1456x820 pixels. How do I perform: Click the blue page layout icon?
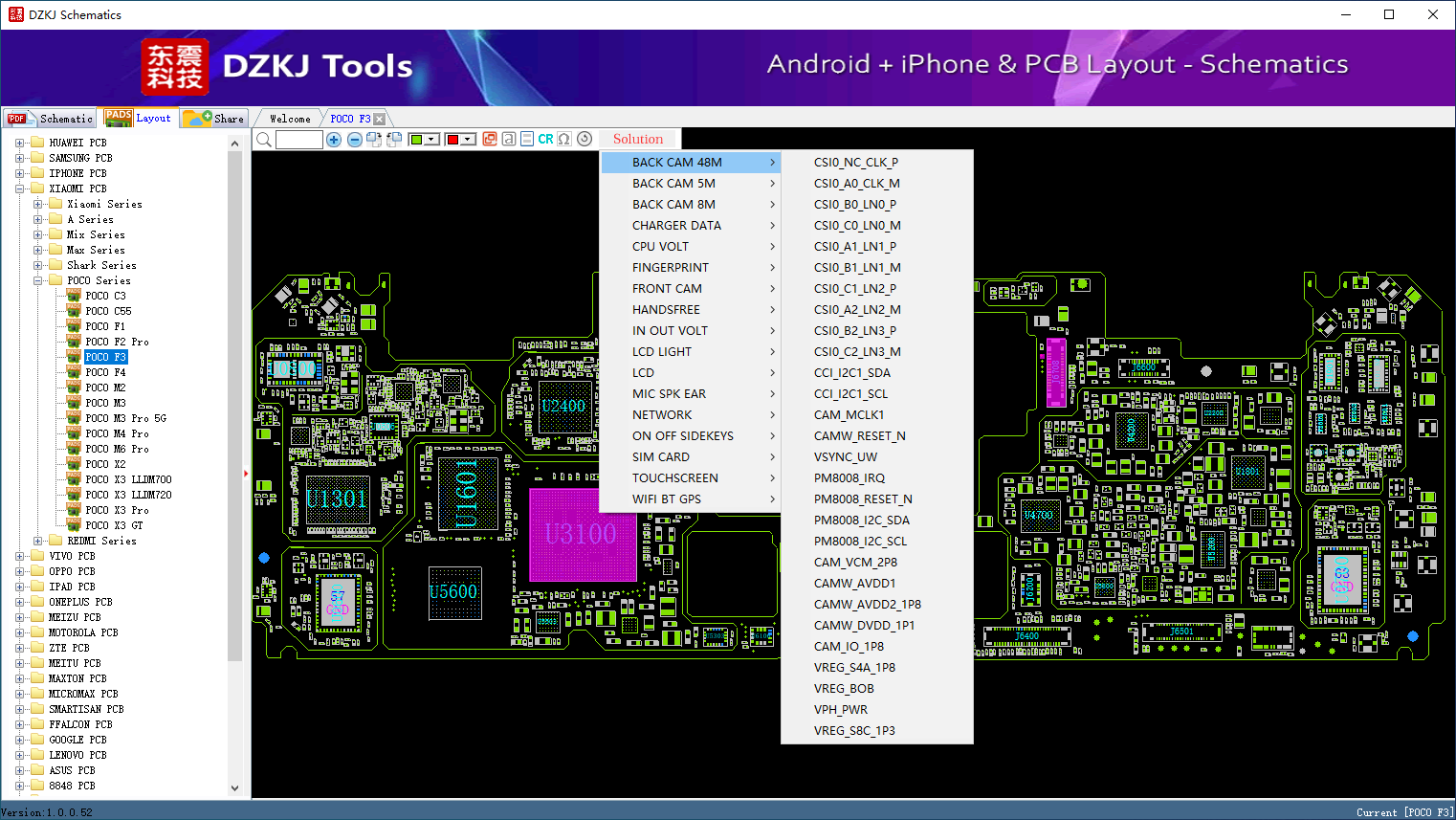(527, 139)
